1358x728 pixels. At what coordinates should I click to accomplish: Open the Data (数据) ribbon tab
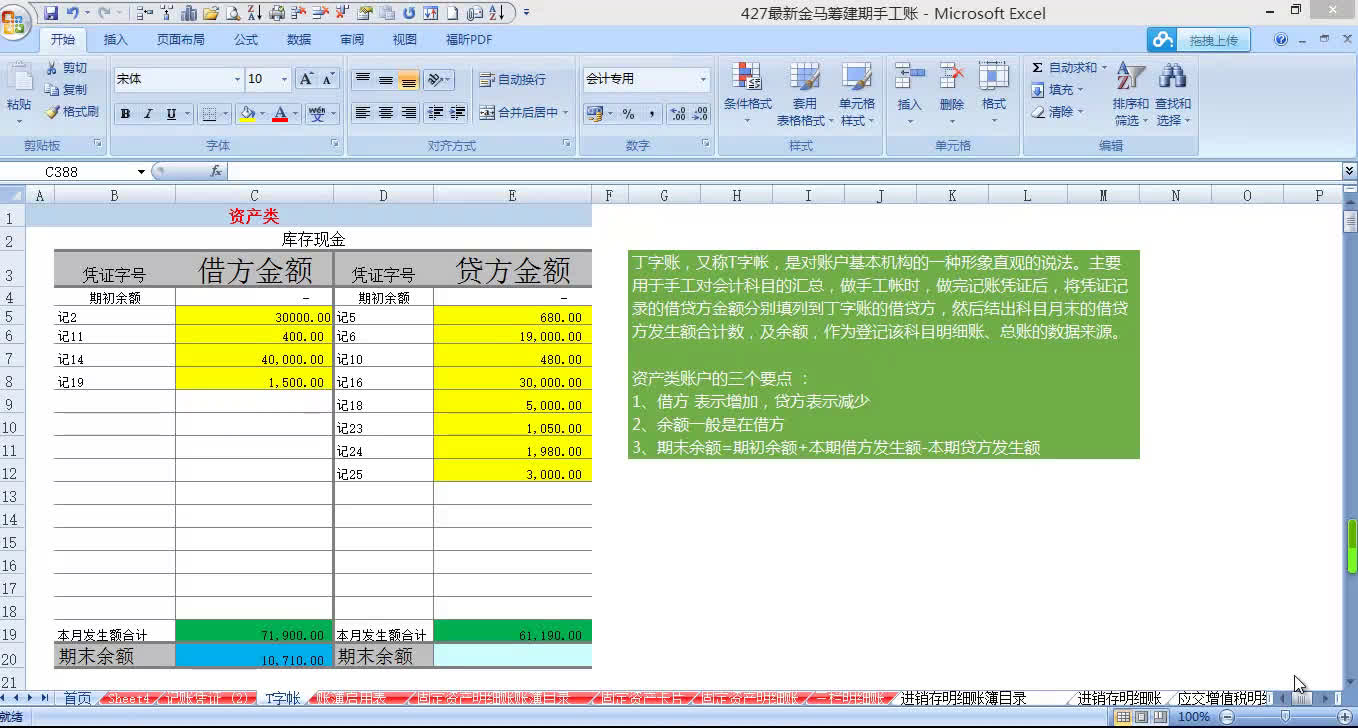click(299, 40)
